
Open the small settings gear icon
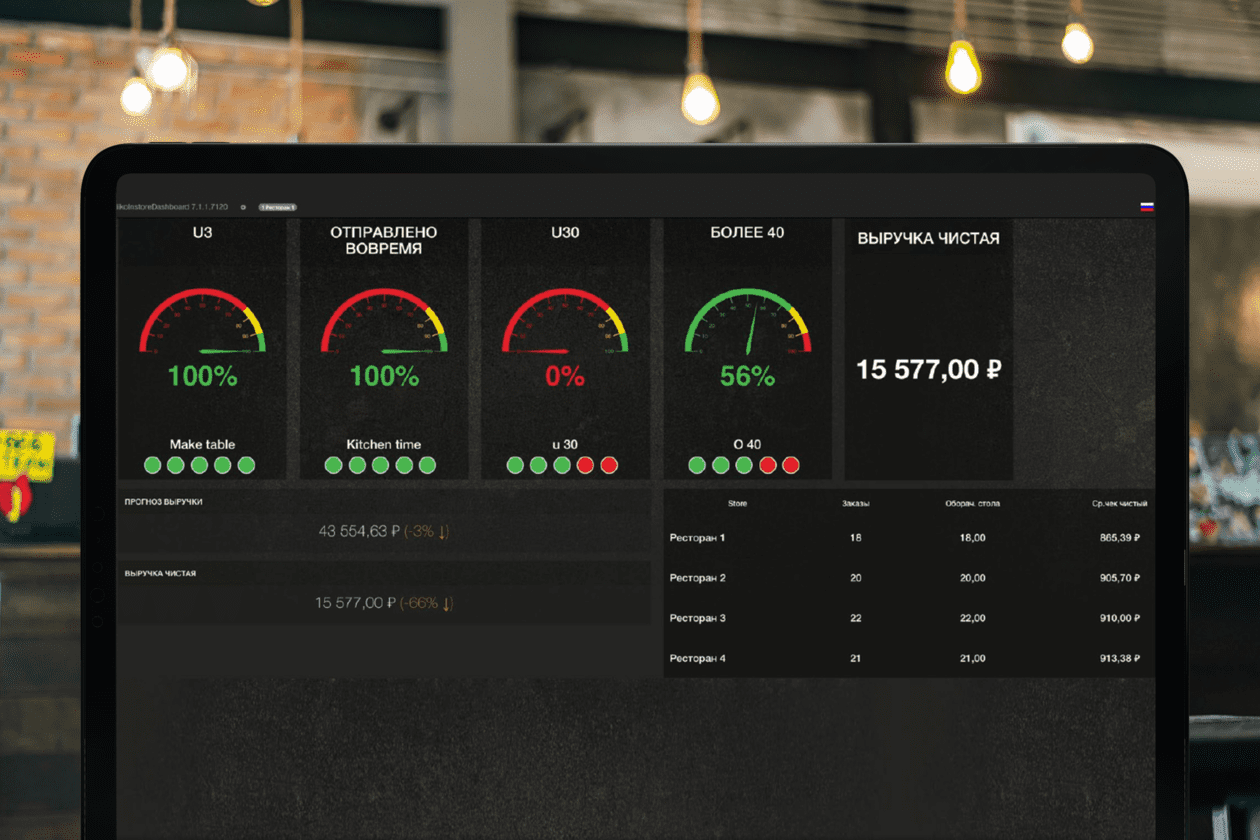click(243, 207)
